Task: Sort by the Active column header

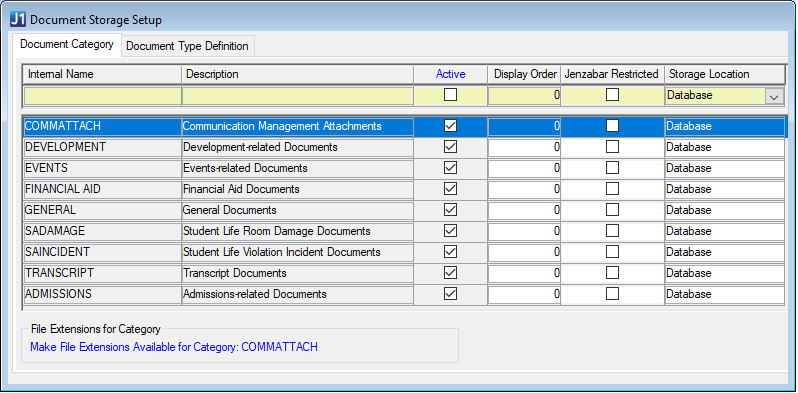Action: point(450,74)
